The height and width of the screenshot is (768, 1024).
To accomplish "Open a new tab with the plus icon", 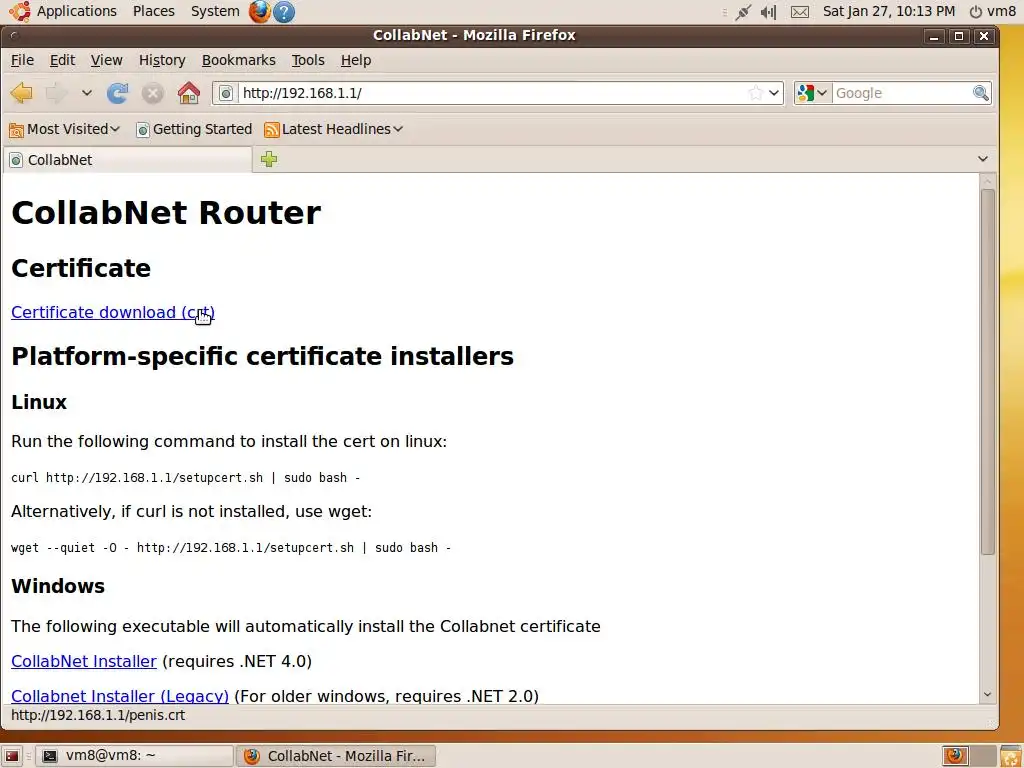I will tap(269, 159).
